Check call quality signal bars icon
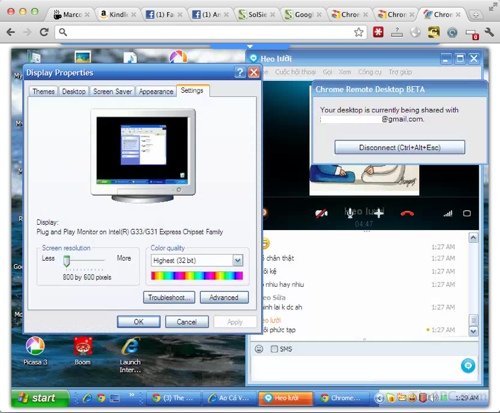500x413 pixels. tap(448, 213)
